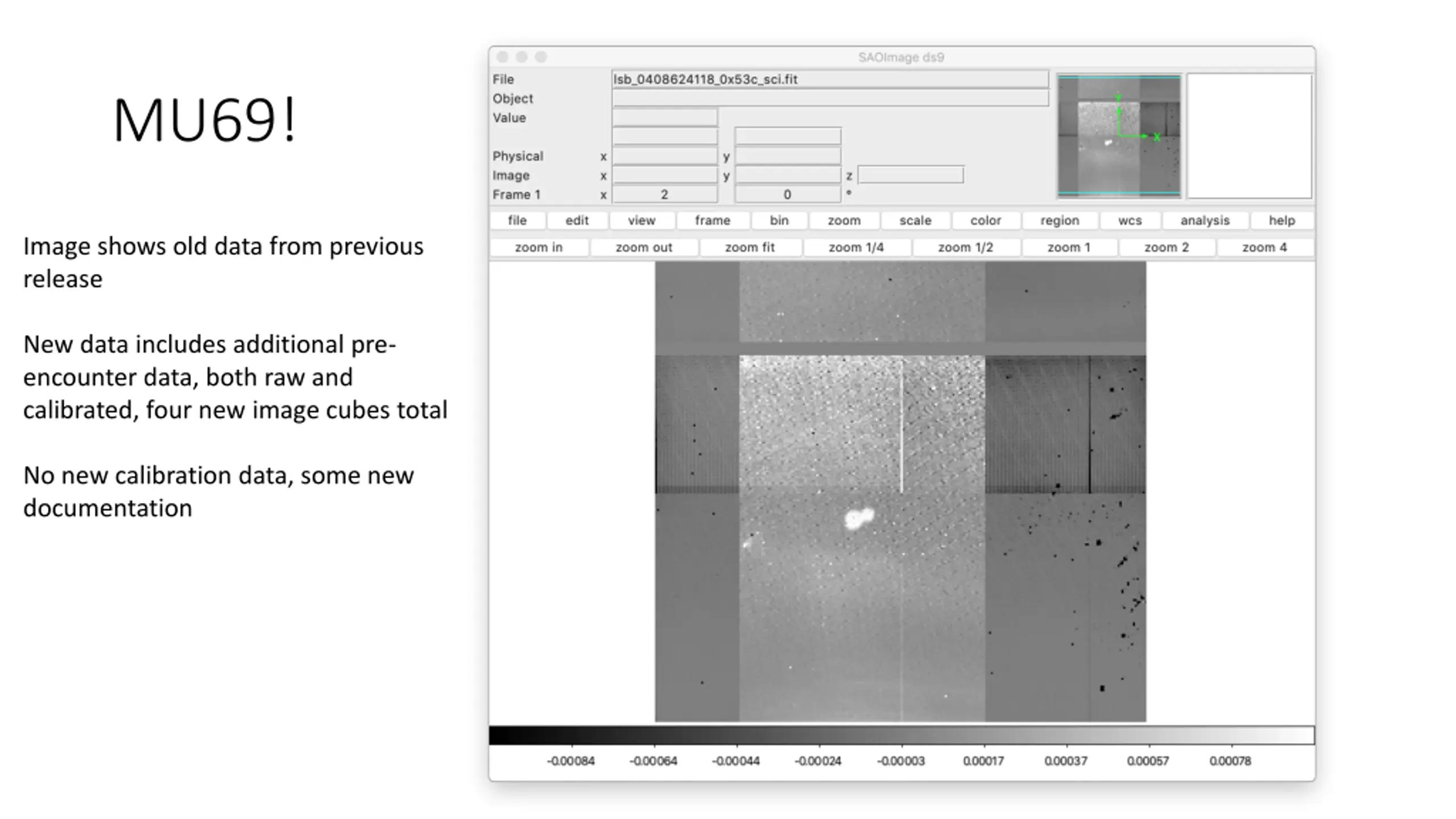Open the edit menu button
Viewport: 1456px width, 819px height.
pyautogui.click(x=577, y=220)
